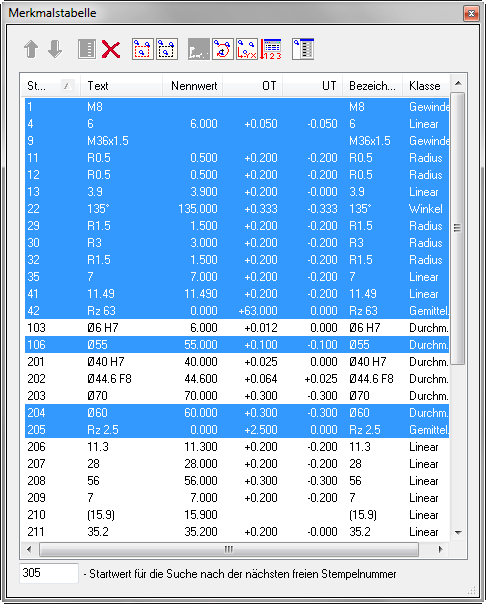
Task: Sort by the Text column header
Action: [x=121, y=86]
